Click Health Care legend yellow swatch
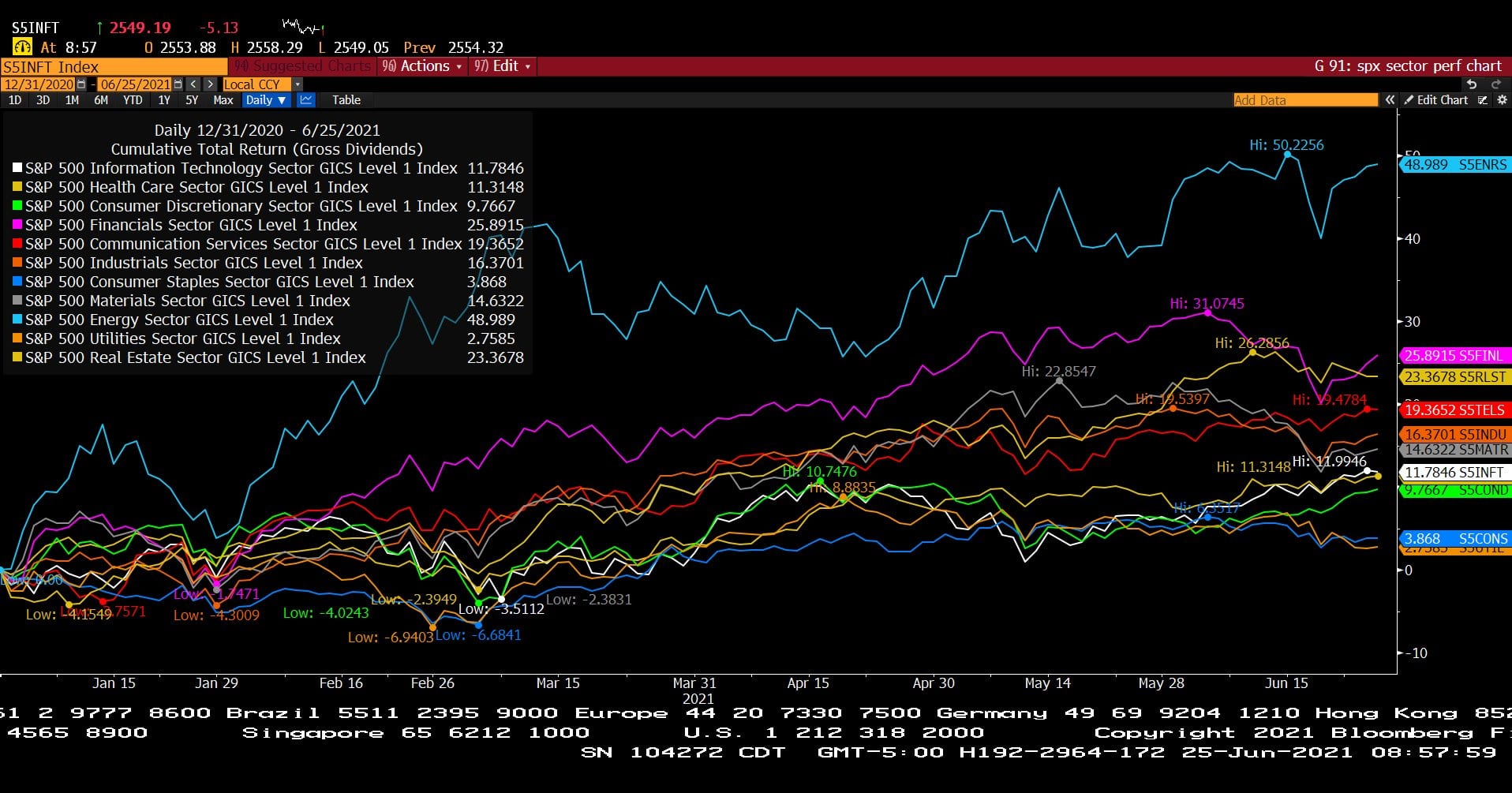Screen dimensions: 1512x793 coord(17,187)
